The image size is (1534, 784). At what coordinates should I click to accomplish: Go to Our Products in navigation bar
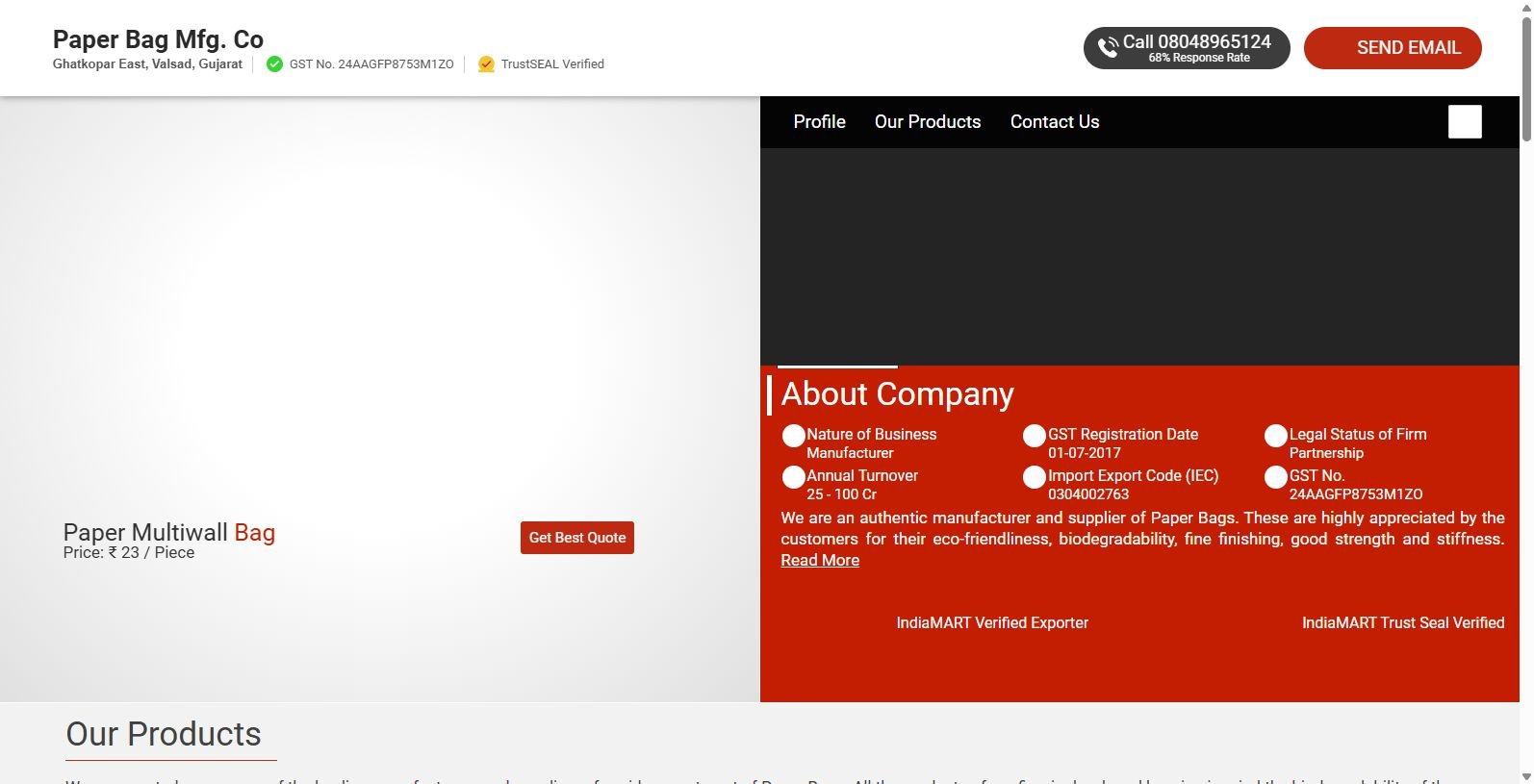927,122
